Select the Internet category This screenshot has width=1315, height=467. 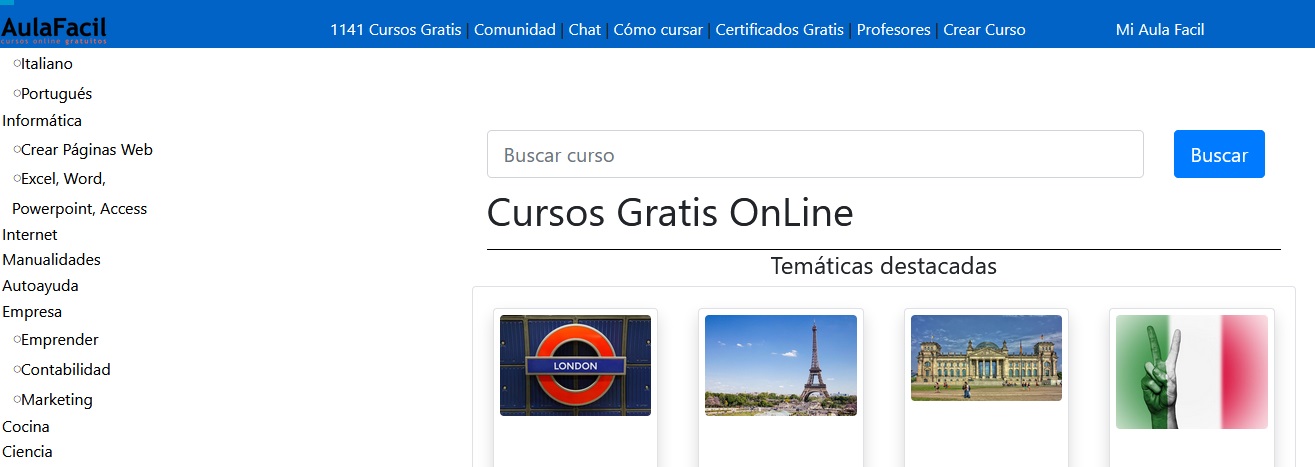(30, 235)
